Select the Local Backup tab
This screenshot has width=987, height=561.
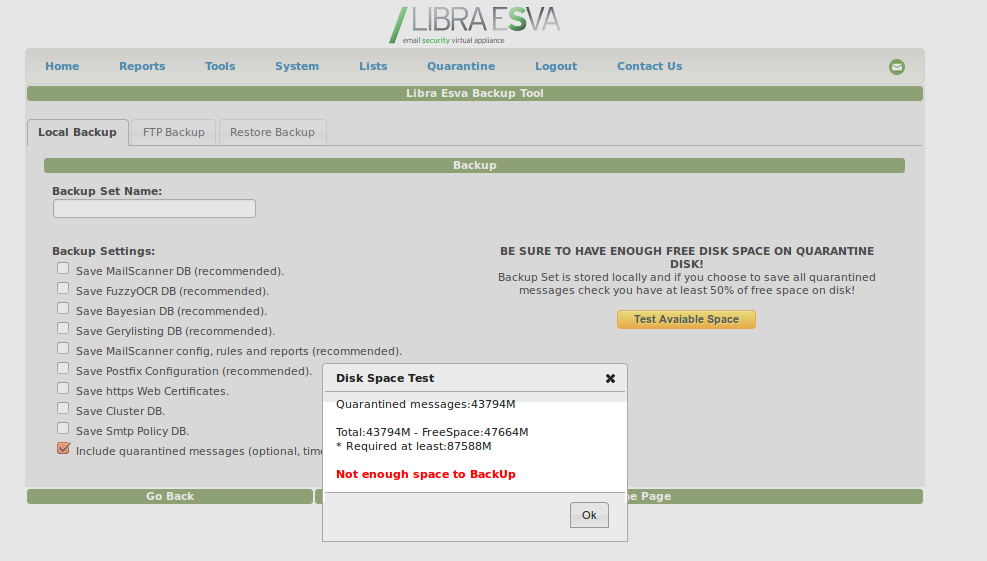click(x=77, y=132)
